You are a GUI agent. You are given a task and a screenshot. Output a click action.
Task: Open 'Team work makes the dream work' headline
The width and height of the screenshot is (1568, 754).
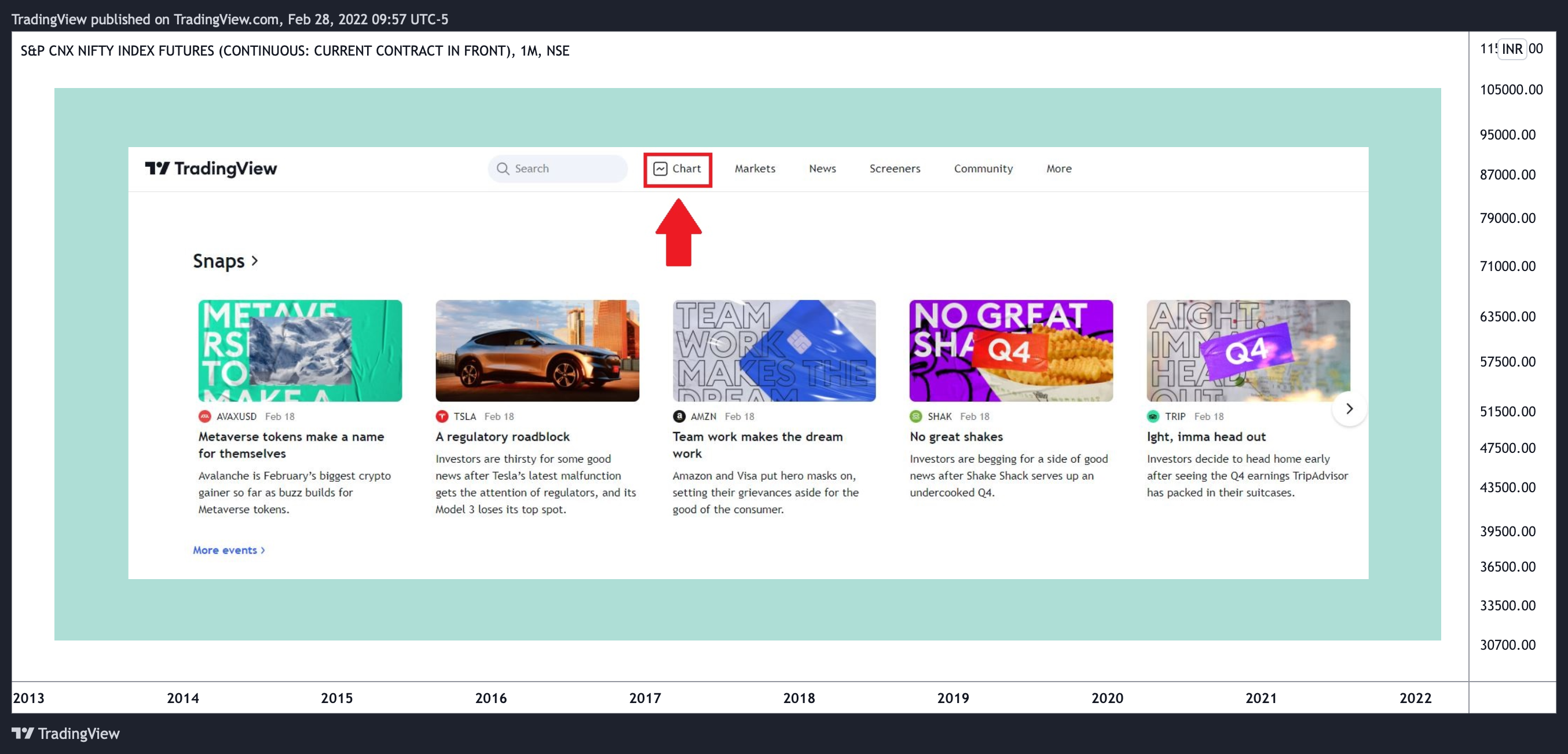click(x=758, y=445)
